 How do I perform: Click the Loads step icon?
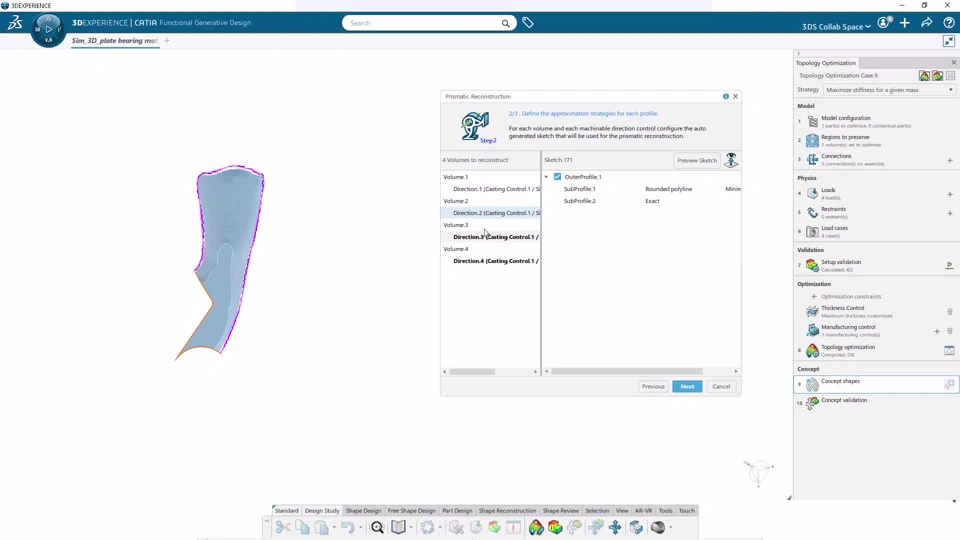point(812,193)
